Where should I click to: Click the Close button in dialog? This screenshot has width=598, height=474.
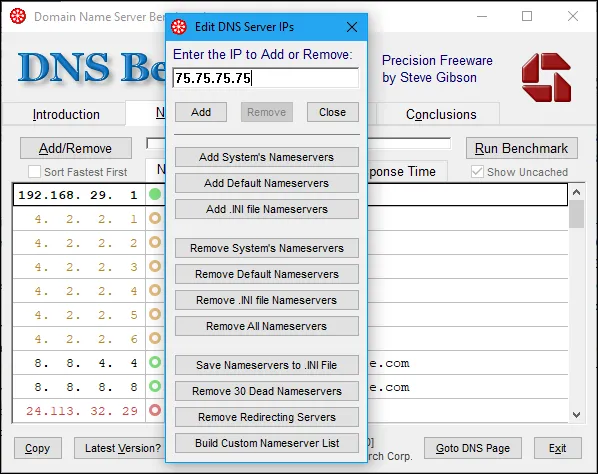point(333,112)
